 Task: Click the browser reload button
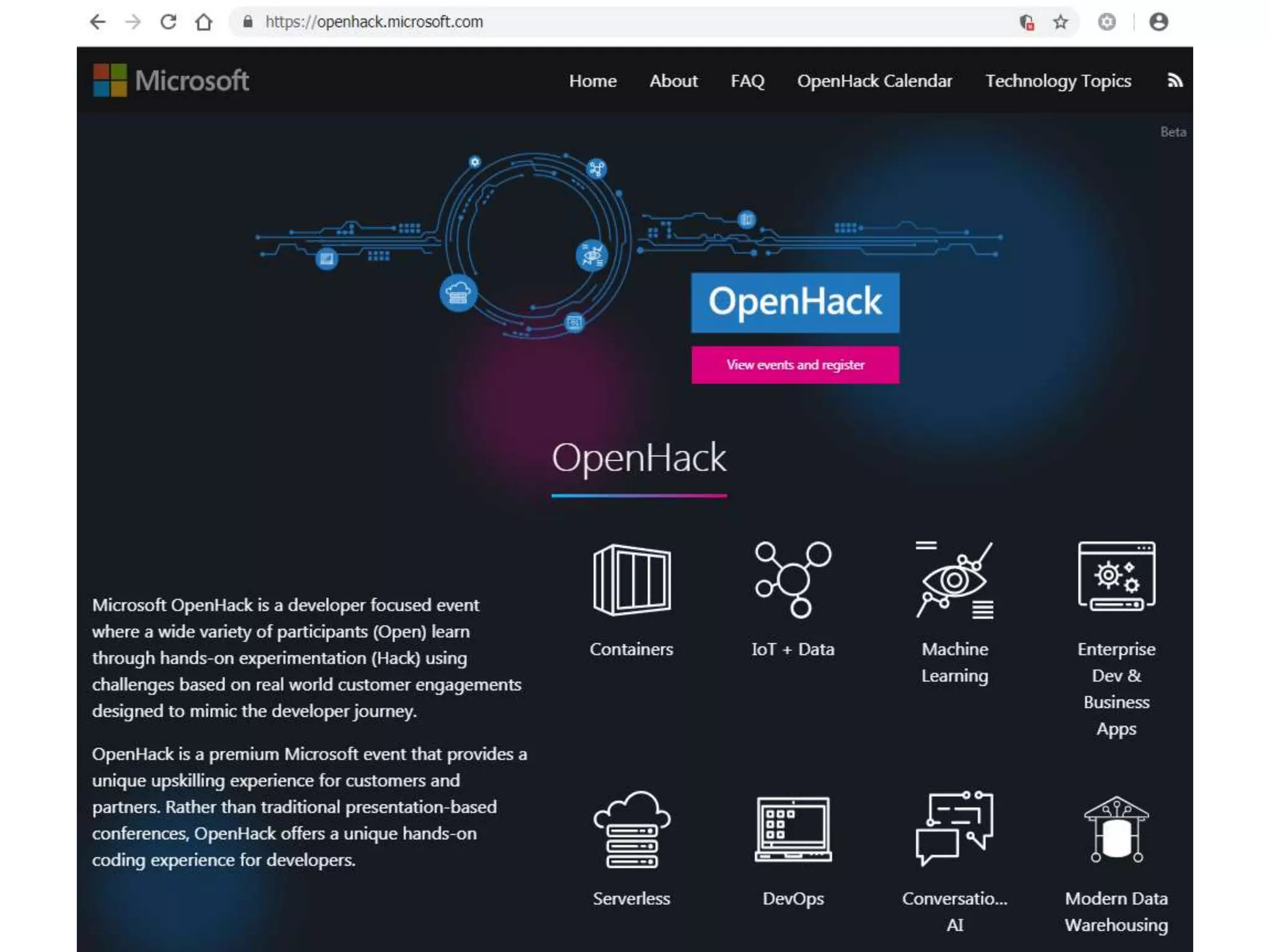click(x=168, y=22)
